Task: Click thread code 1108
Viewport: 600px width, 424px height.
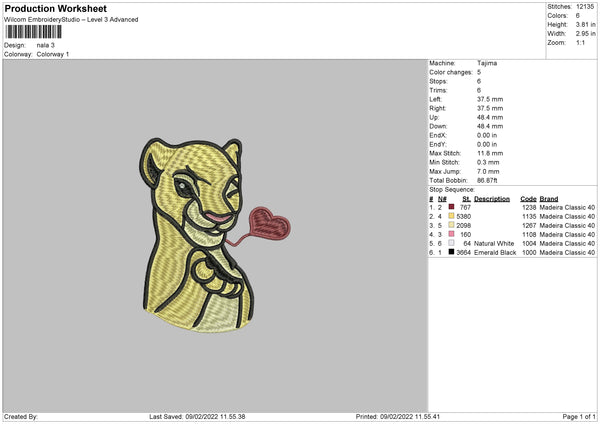Action: (x=529, y=235)
